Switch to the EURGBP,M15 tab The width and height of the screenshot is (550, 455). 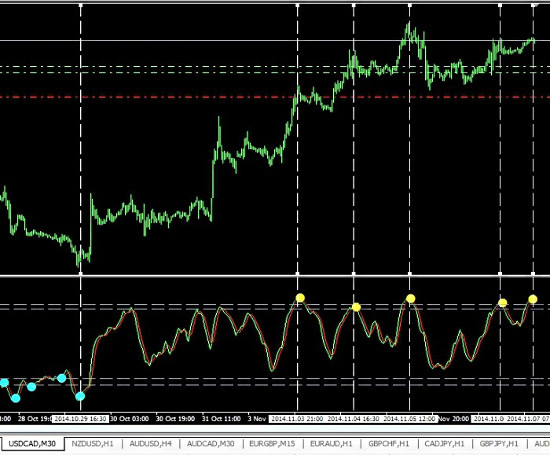click(272, 444)
